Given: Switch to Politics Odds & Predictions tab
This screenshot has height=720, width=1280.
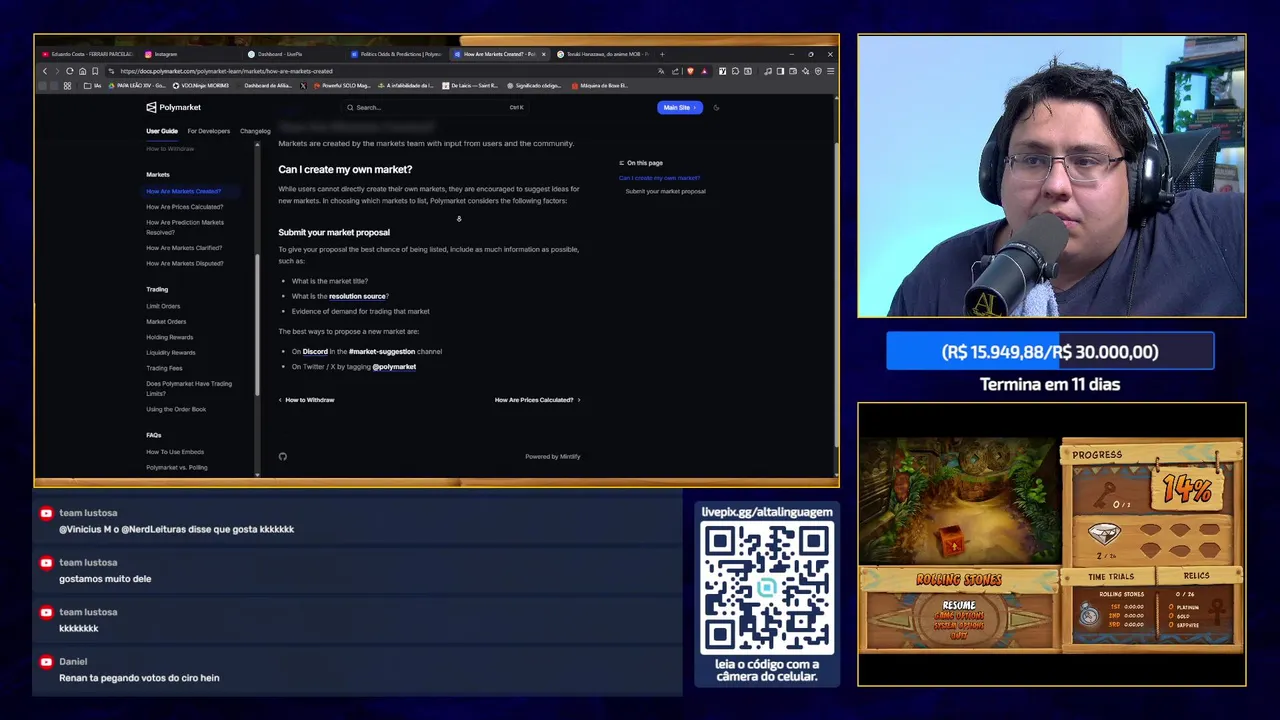Looking at the screenshot, I should (x=397, y=54).
